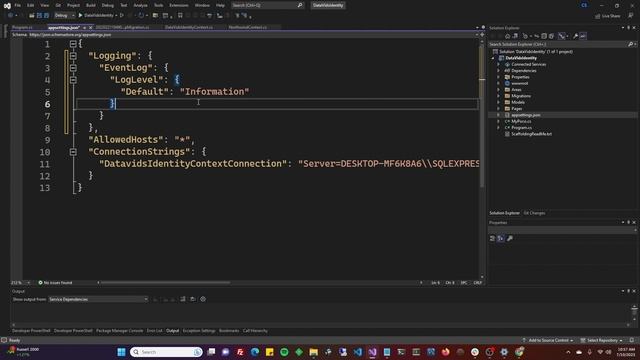The height and width of the screenshot is (360, 640).
Task: Click Select Repository in the status bar
Action: point(602,340)
